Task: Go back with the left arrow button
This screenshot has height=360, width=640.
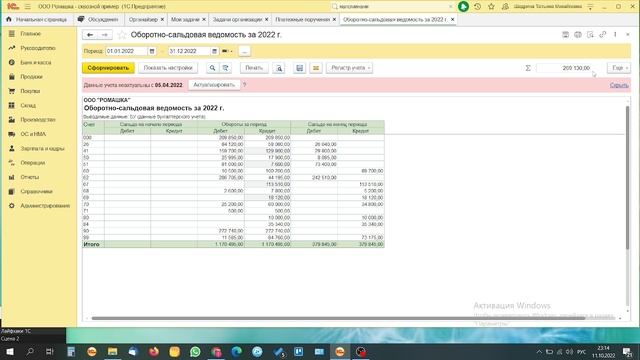Action: coord(90,35)
